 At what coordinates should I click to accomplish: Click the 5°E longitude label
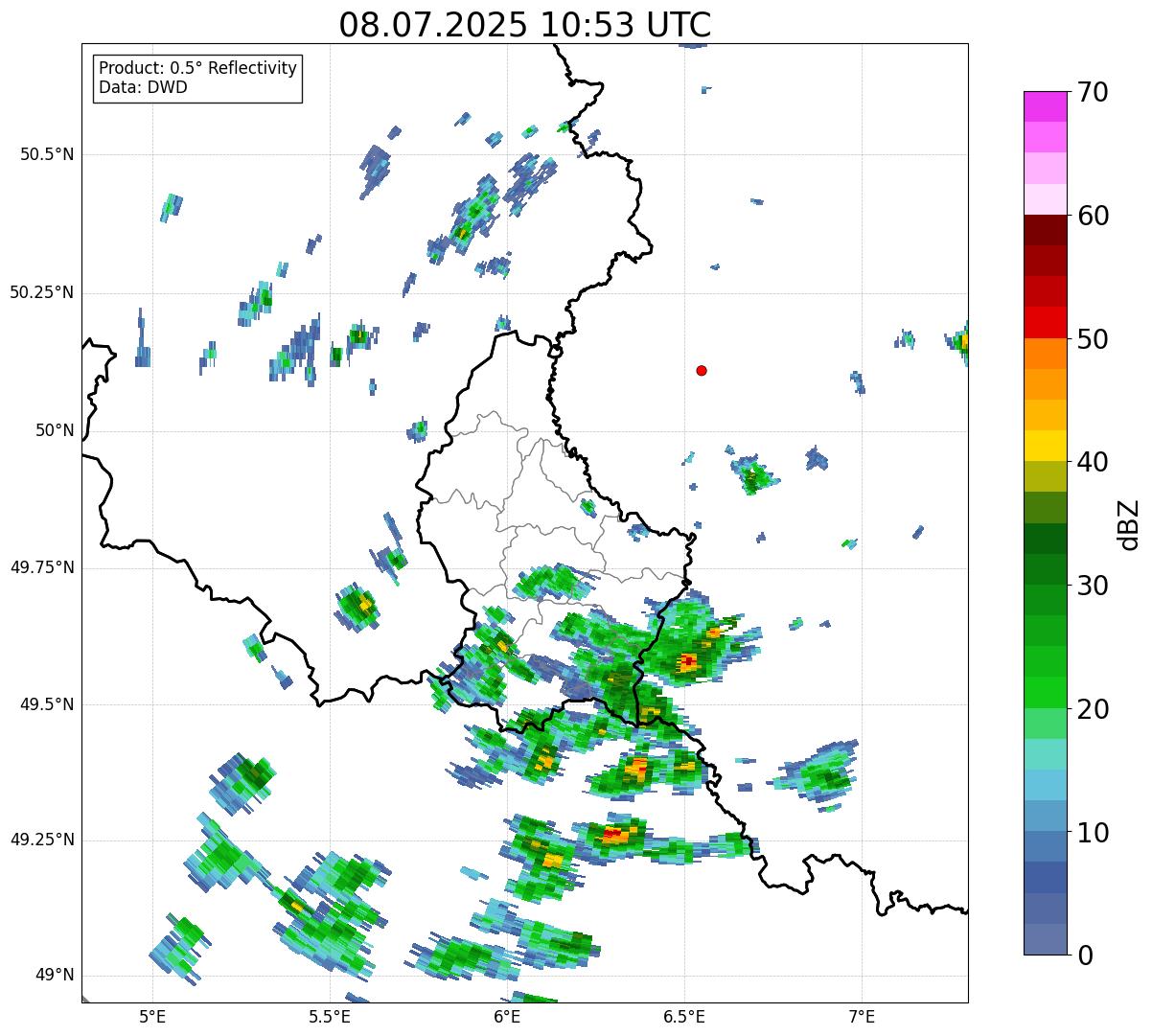pos(152,1016)
